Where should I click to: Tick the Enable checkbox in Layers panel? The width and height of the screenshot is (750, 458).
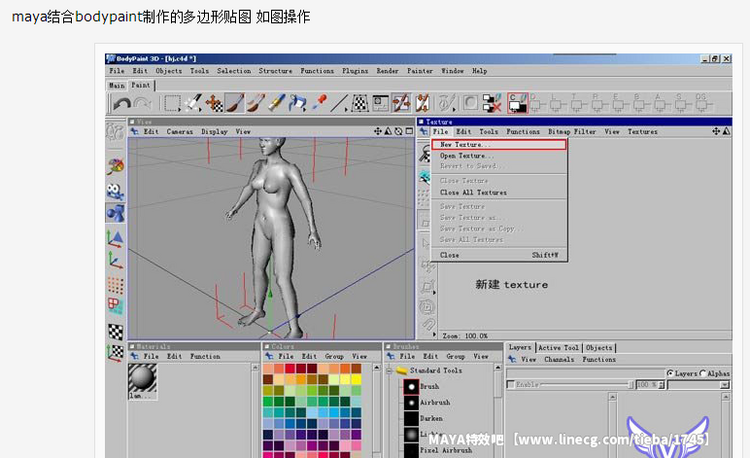pyautogui.click(x=511, y=384)
